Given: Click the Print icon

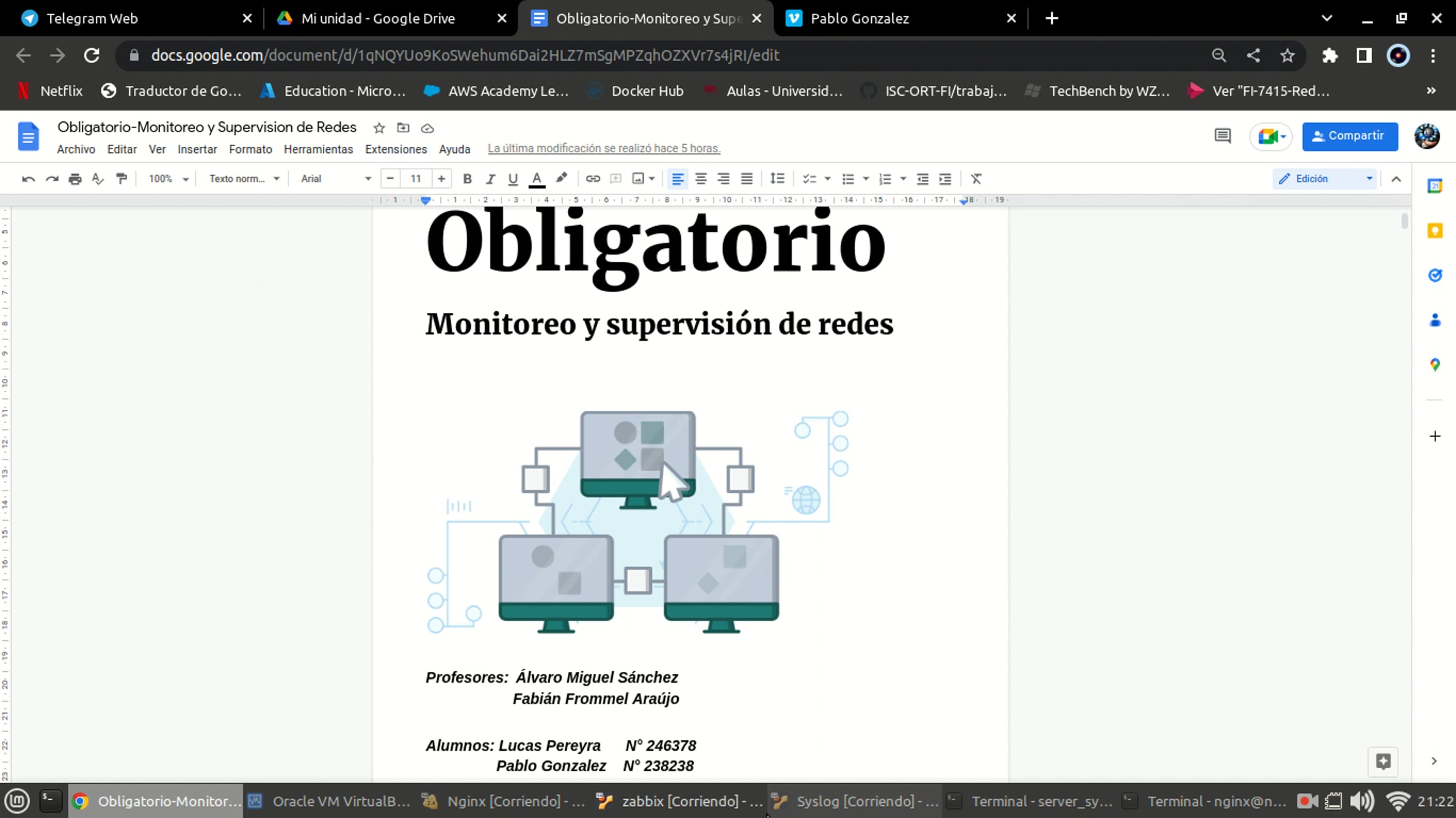Looking at the screenshot, I should [x=75, y=179].
